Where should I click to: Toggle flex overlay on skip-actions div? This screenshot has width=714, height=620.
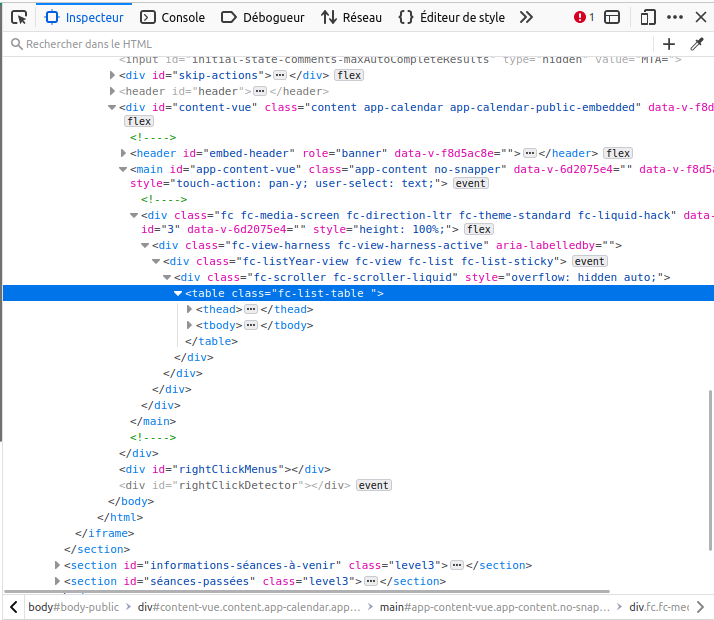(x=348, y=75)
